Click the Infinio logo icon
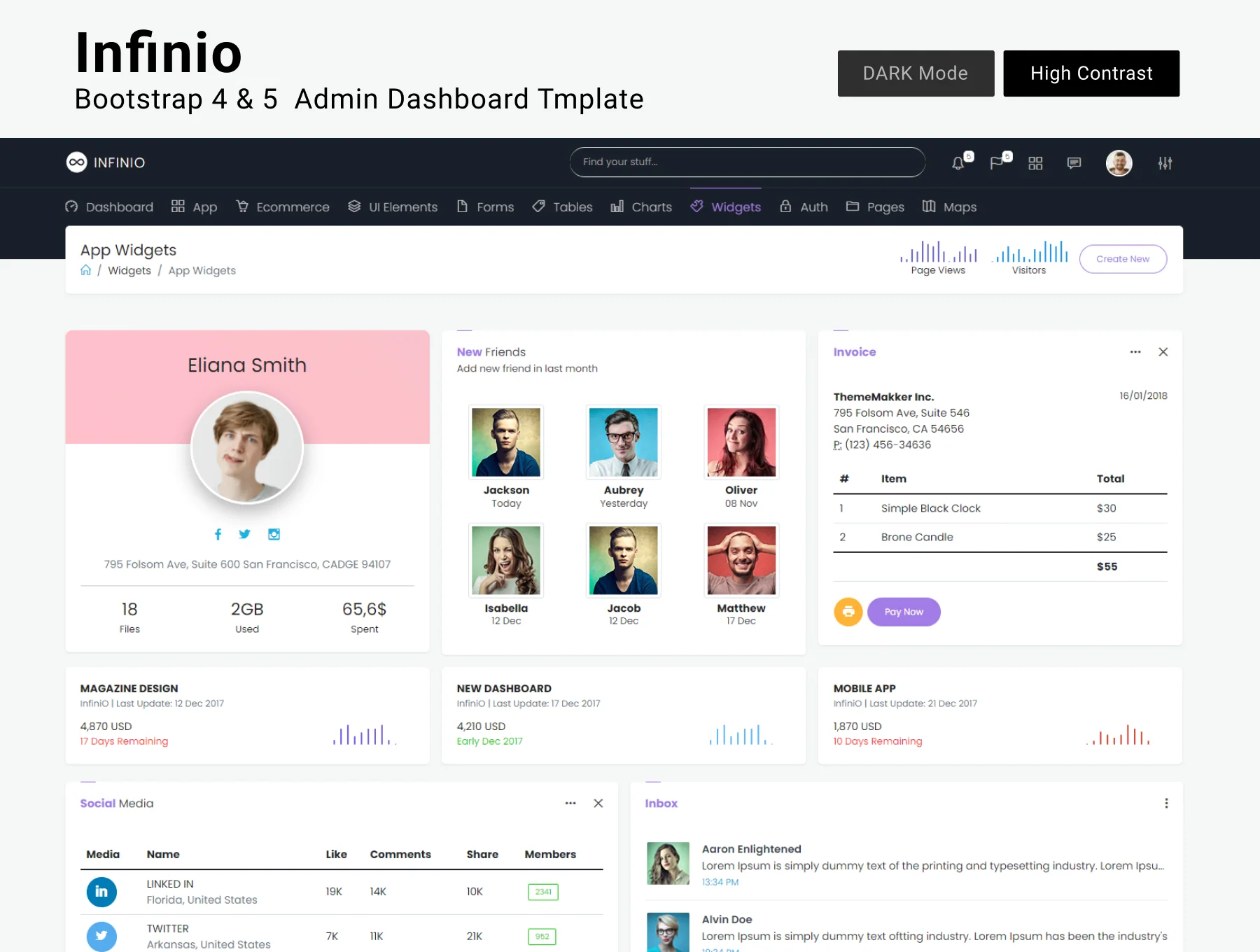The width and height of the screenshot is (1260, 952). (76, 162)
